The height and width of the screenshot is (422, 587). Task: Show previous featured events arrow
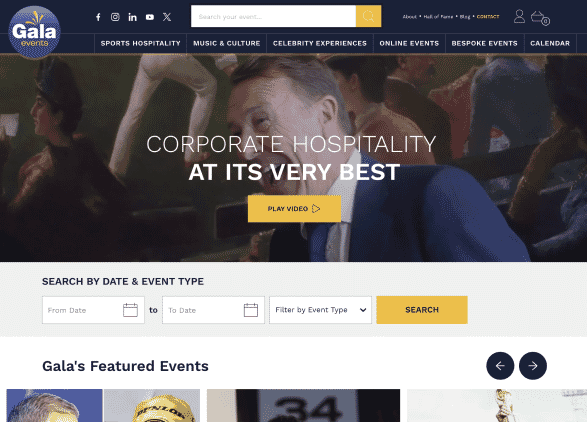pos(500,366)
